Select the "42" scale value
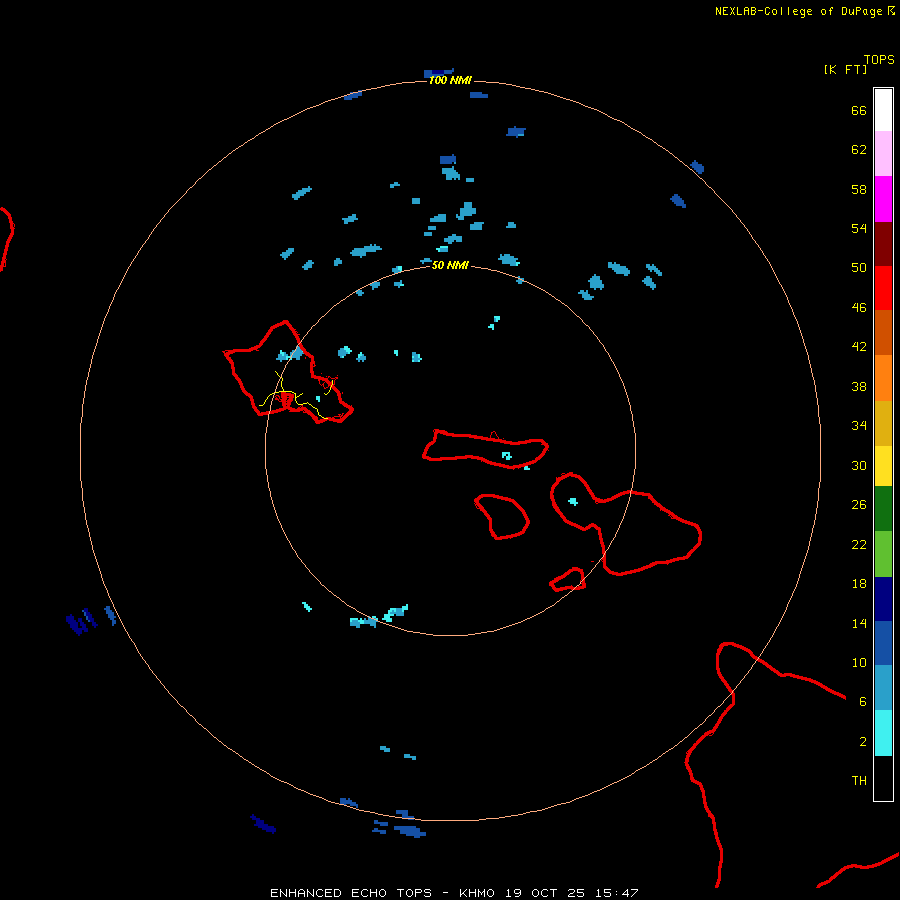Image resolution: width=900 pixels, height=900 pixels. (x=859, y=347)
